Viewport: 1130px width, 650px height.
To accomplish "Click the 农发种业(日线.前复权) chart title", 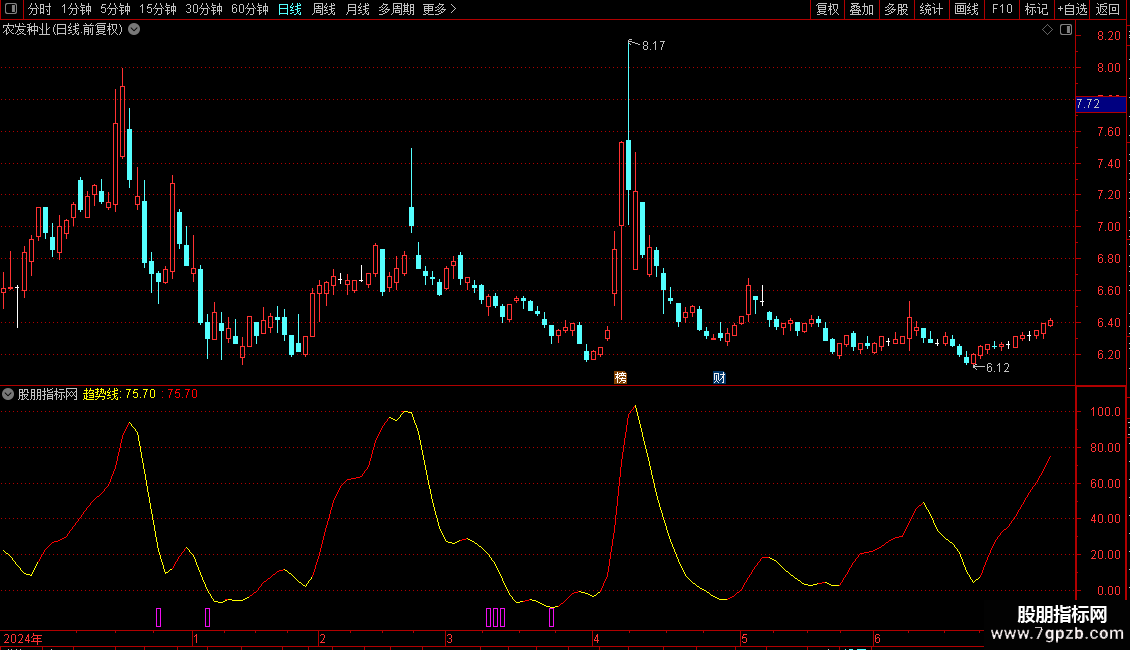I will click(63, 30).
